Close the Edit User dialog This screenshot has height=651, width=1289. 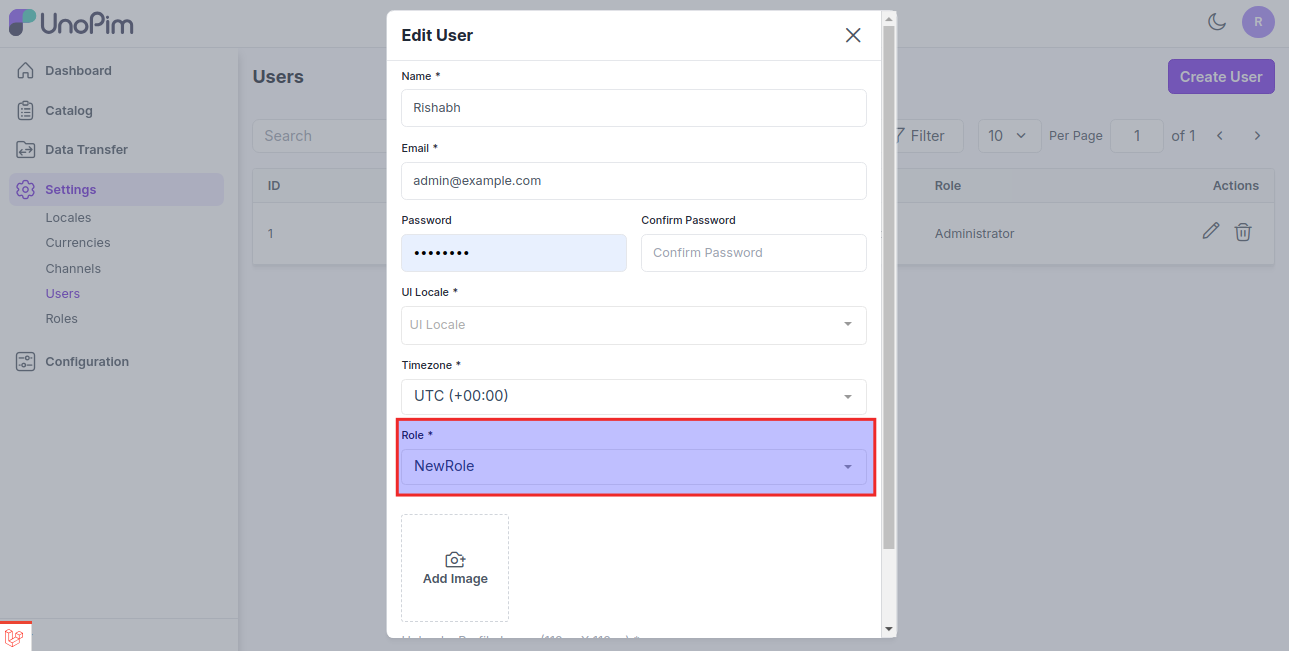(x=853, y=36)
